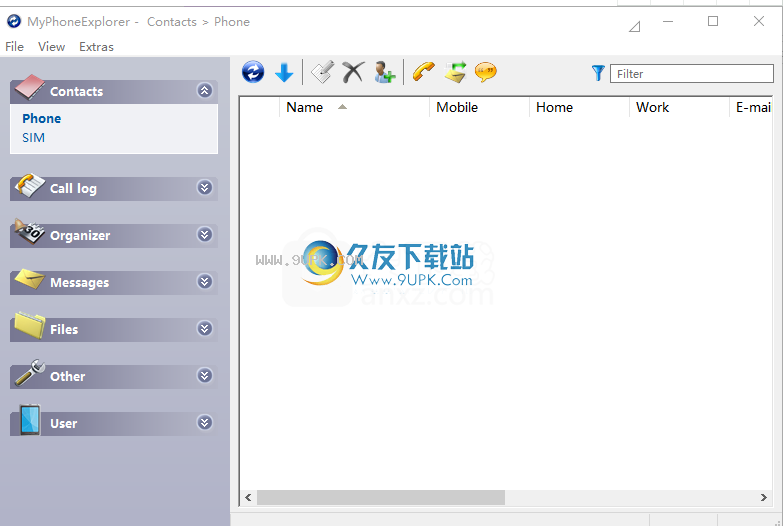783x526 pixels.
Task: Click the blue filter funnel icon
Action: (x=598, y=73)
